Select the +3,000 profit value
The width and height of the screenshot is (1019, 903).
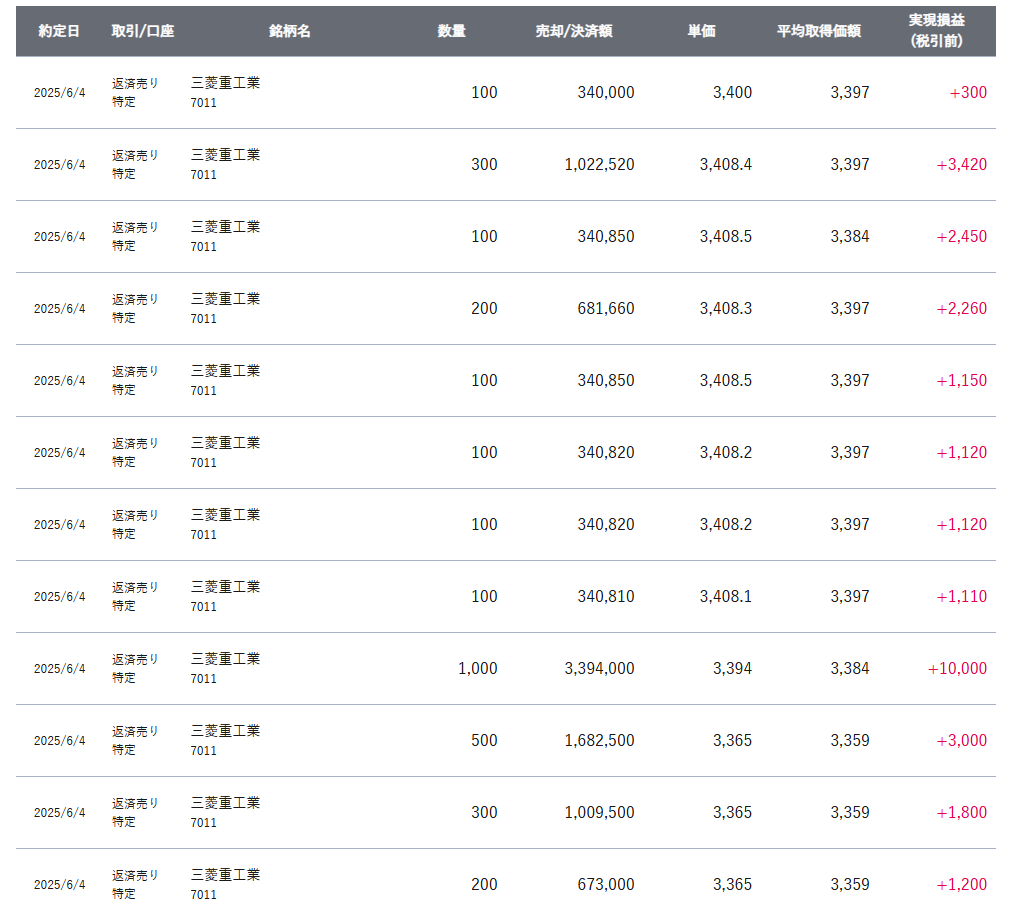tap(962, 741)
